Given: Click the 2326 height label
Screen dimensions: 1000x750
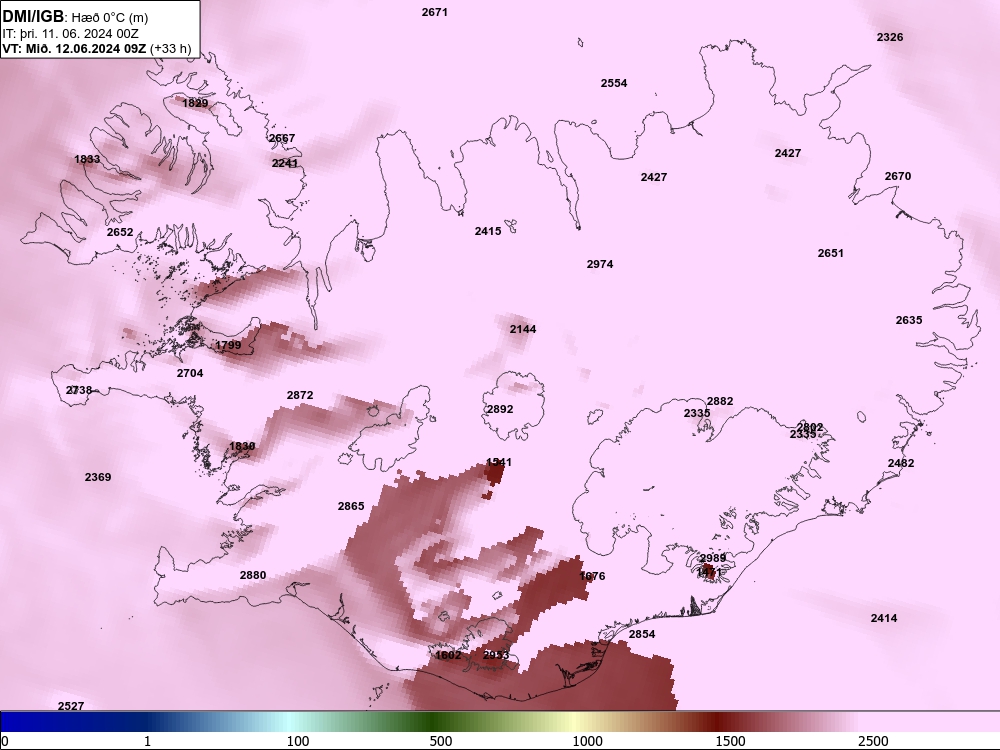Looking at the screenshot, I should coord(890,37).
